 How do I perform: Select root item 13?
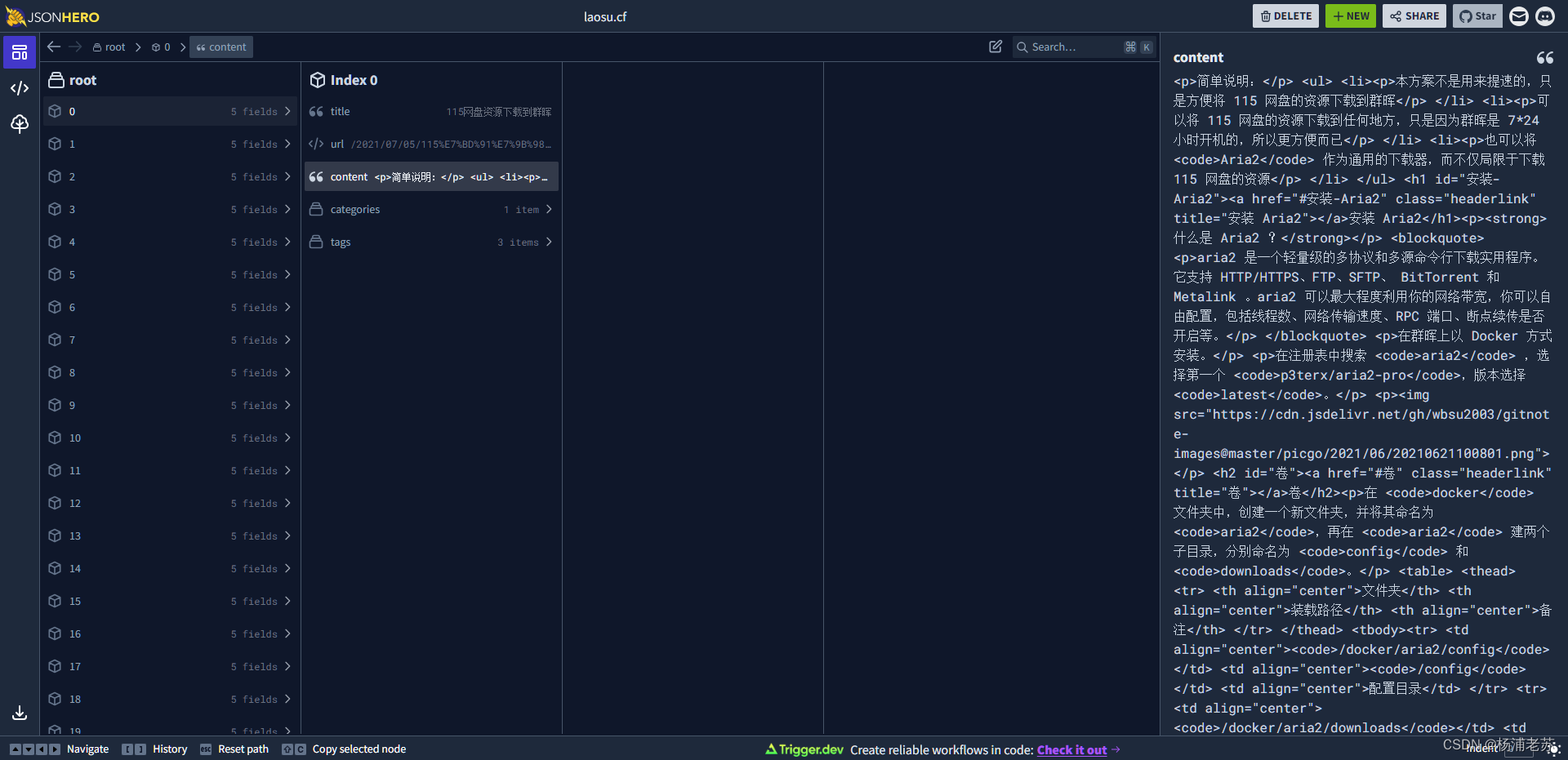tap(170, 536)
